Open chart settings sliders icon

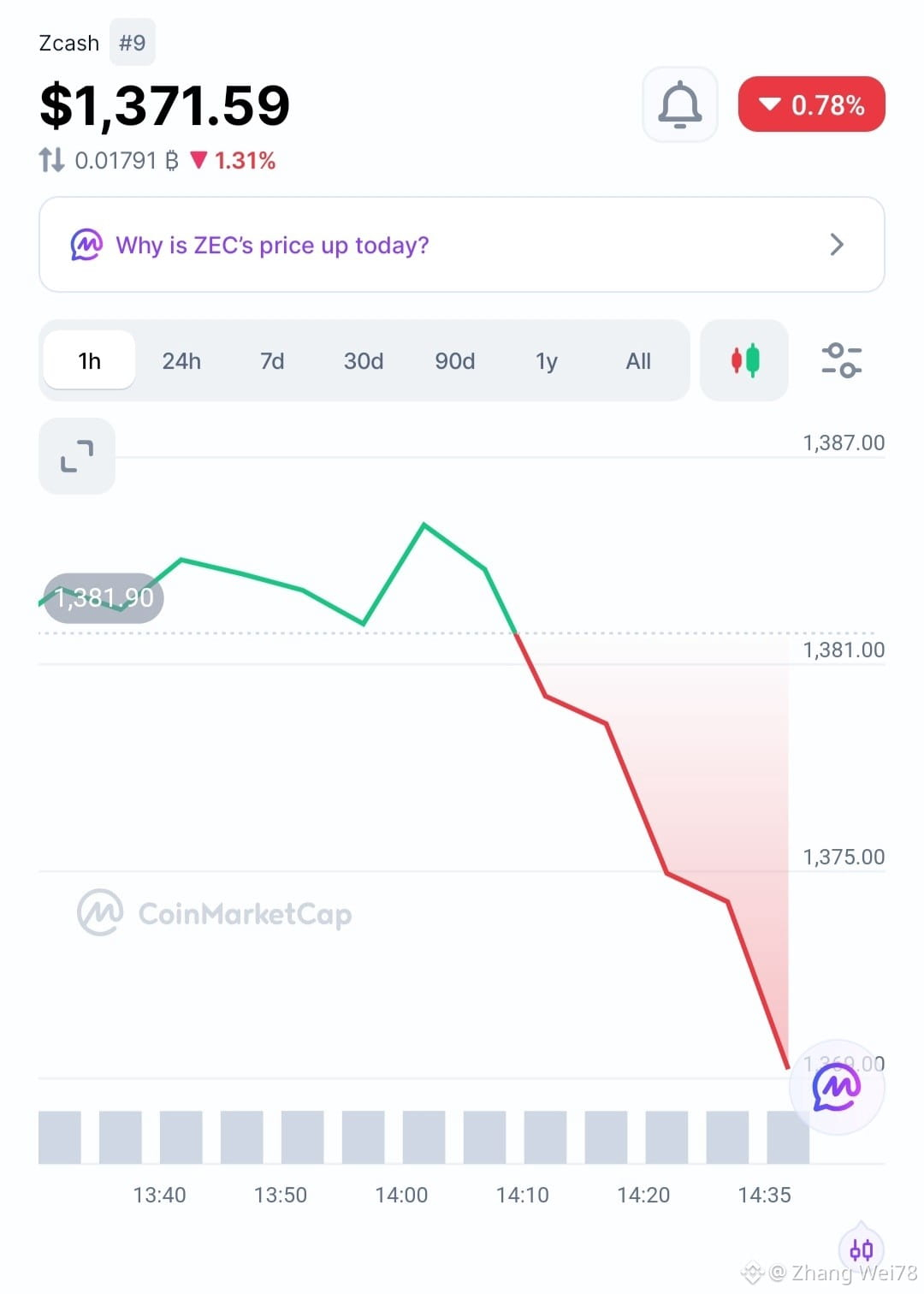coord(841,360)
